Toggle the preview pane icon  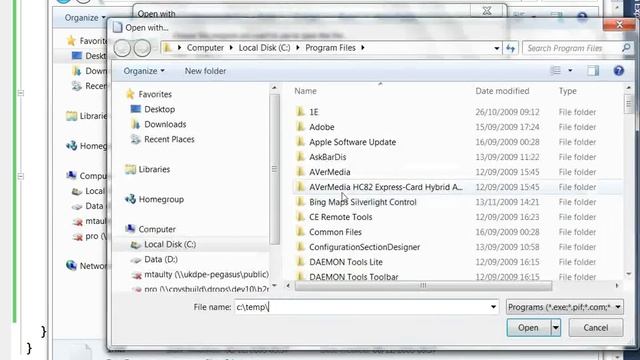(x=593, y=71)
